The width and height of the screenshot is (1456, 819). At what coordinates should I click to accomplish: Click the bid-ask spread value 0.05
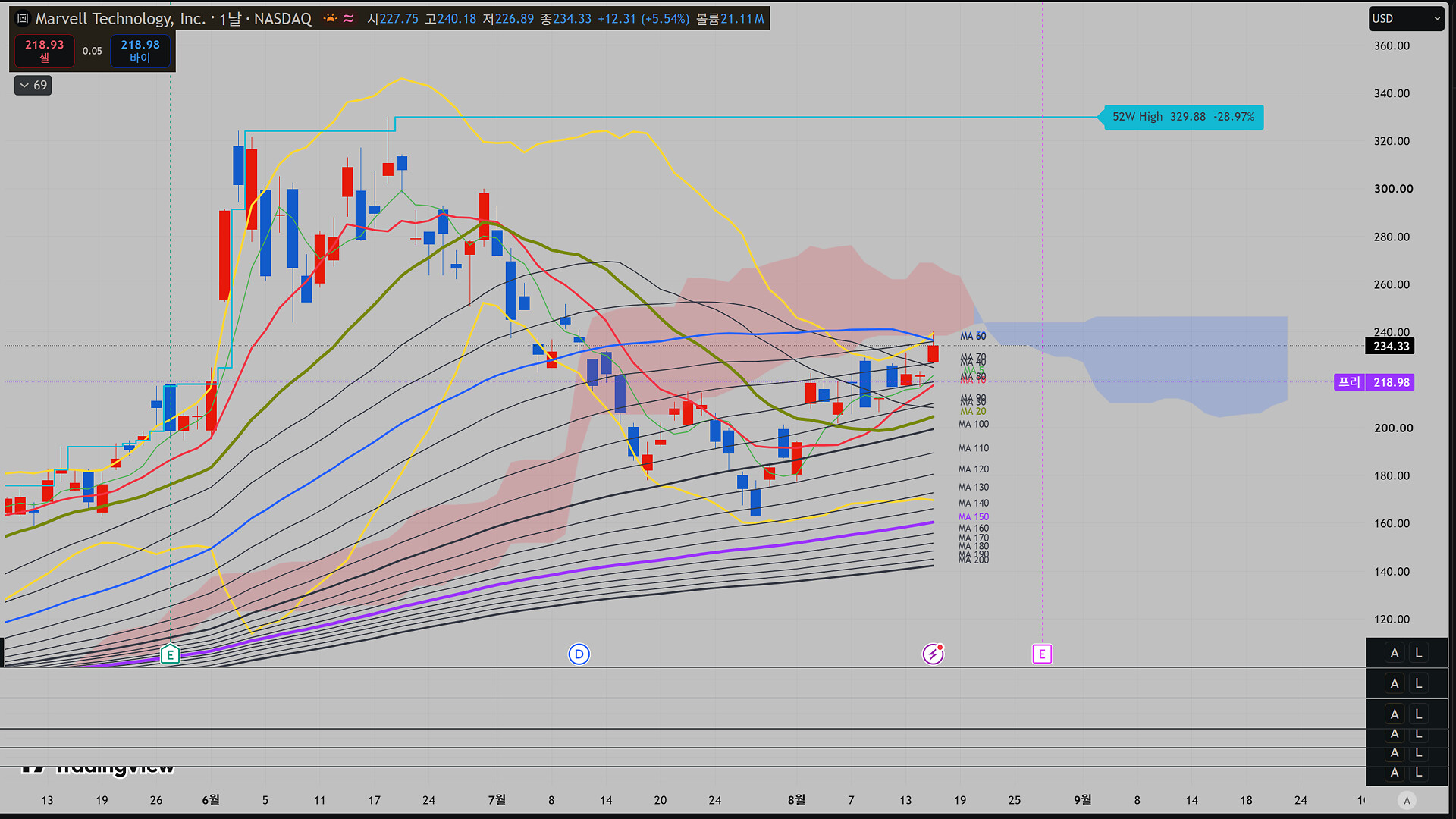click(x=93, y=51)
